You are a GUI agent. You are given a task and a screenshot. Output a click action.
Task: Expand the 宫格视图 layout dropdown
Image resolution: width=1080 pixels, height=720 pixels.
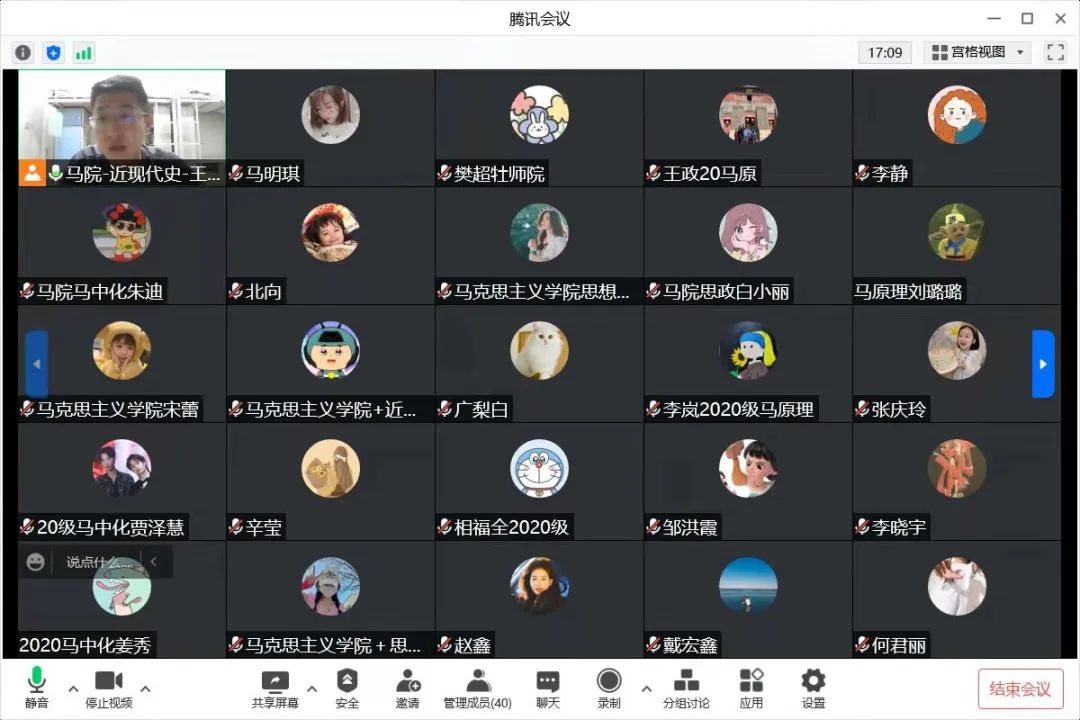tap(977, 52)
